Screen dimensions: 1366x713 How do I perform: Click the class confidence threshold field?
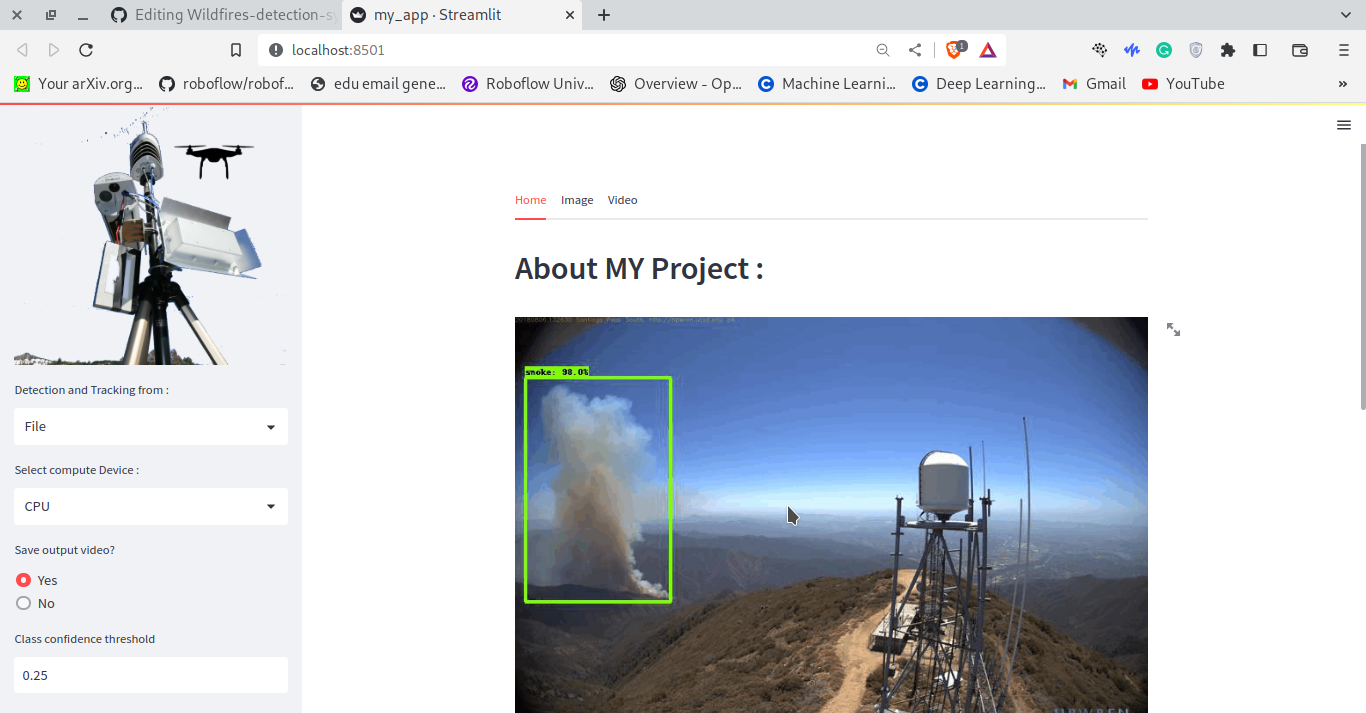point(150,675)
